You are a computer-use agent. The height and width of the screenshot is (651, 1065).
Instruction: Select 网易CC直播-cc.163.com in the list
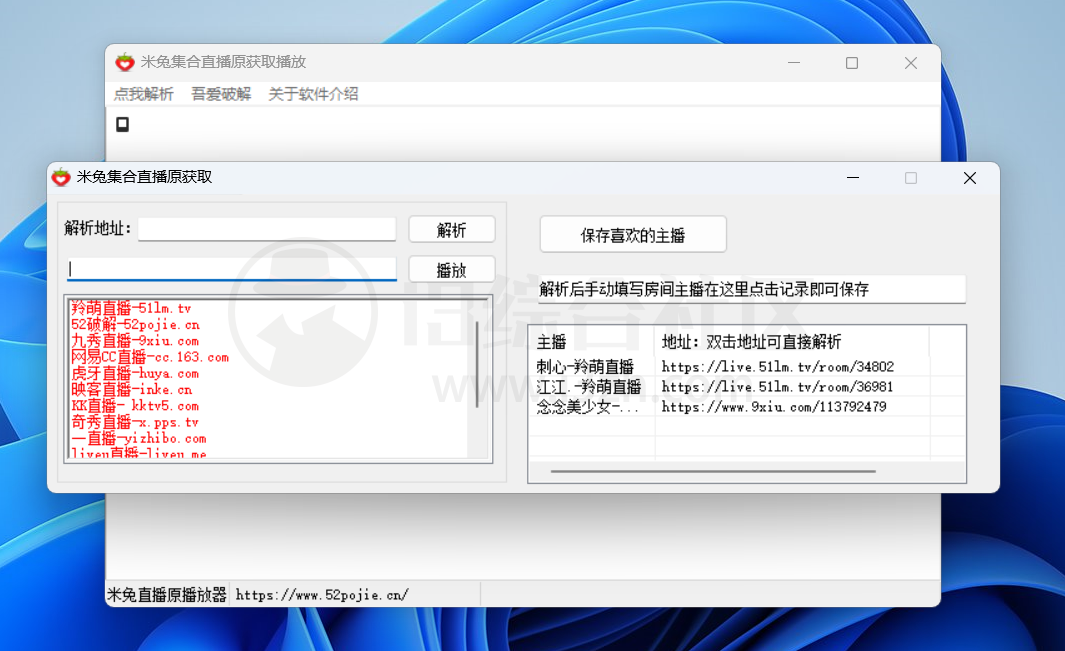click(149, 357)
